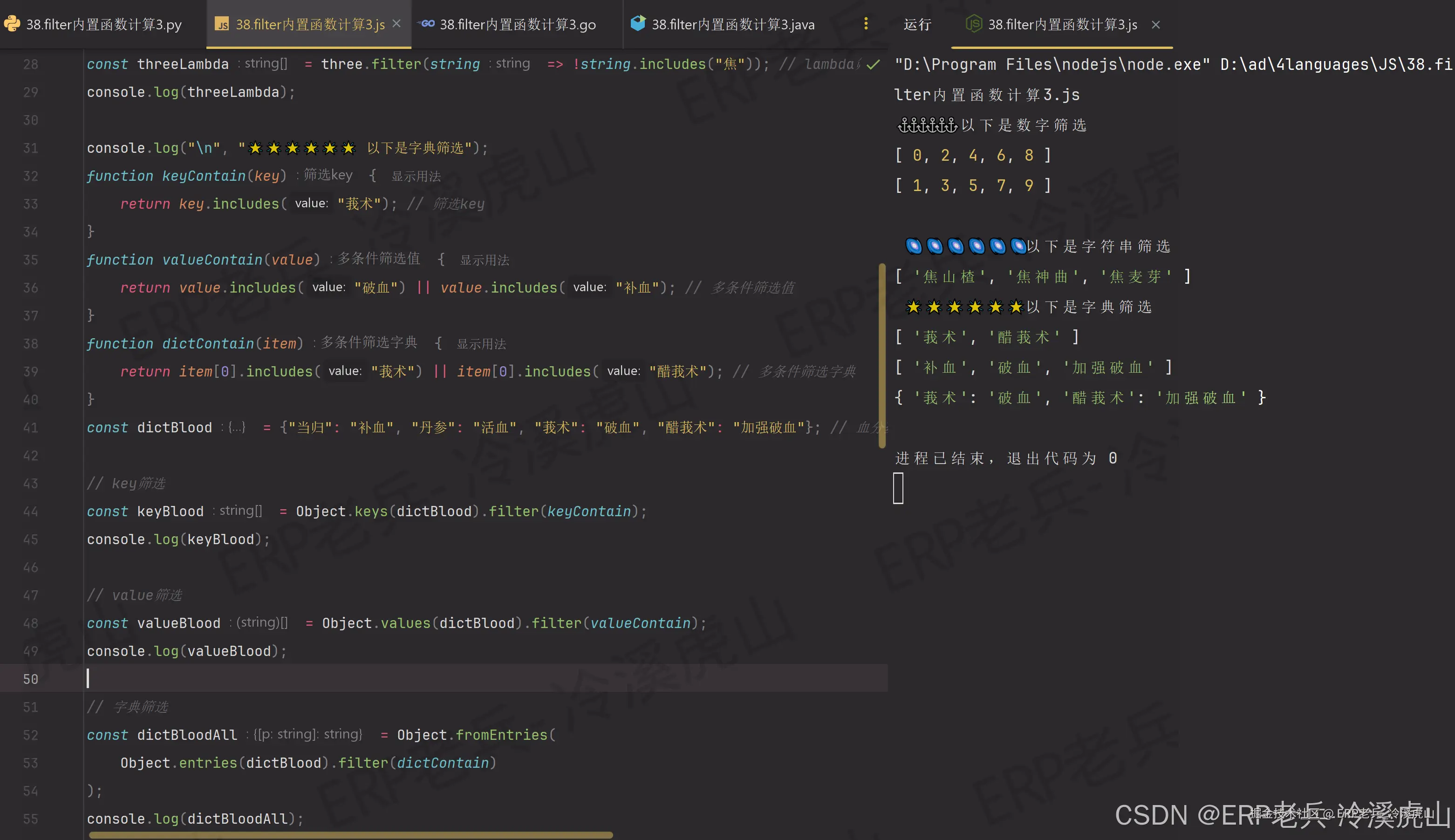Click console output '[ 1, 3, 5, 7, 9 ]'

click(973, 186)
